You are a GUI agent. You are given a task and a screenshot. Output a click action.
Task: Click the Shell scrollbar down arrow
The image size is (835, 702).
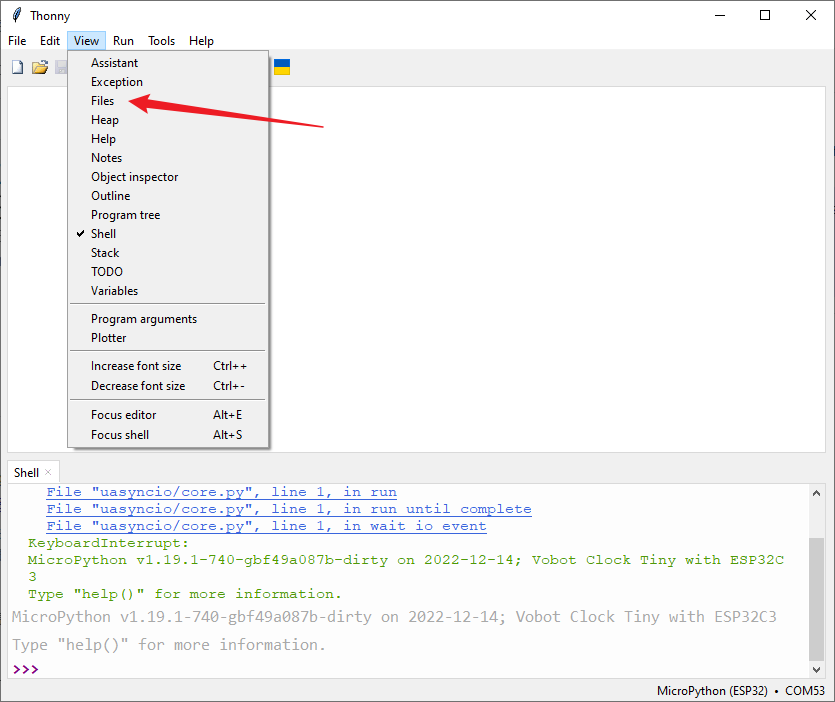tap(817, 669)
